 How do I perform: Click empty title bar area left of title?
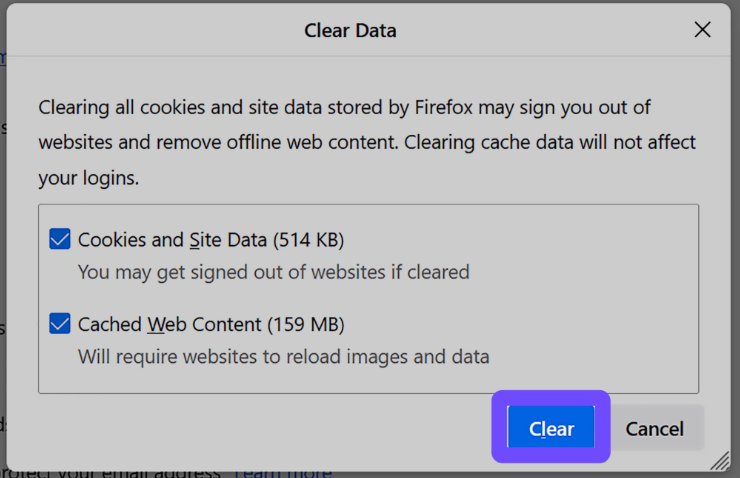(x=150, y=31)
